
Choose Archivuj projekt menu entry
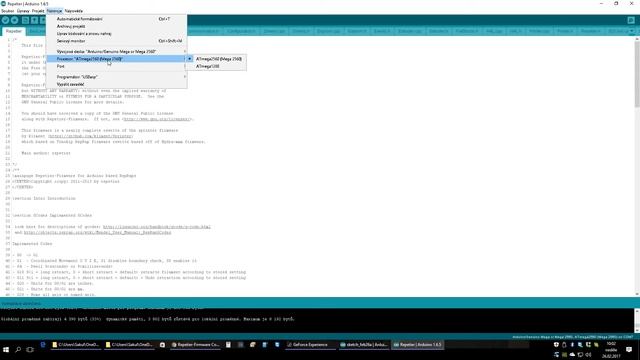(x=116, y=26)
